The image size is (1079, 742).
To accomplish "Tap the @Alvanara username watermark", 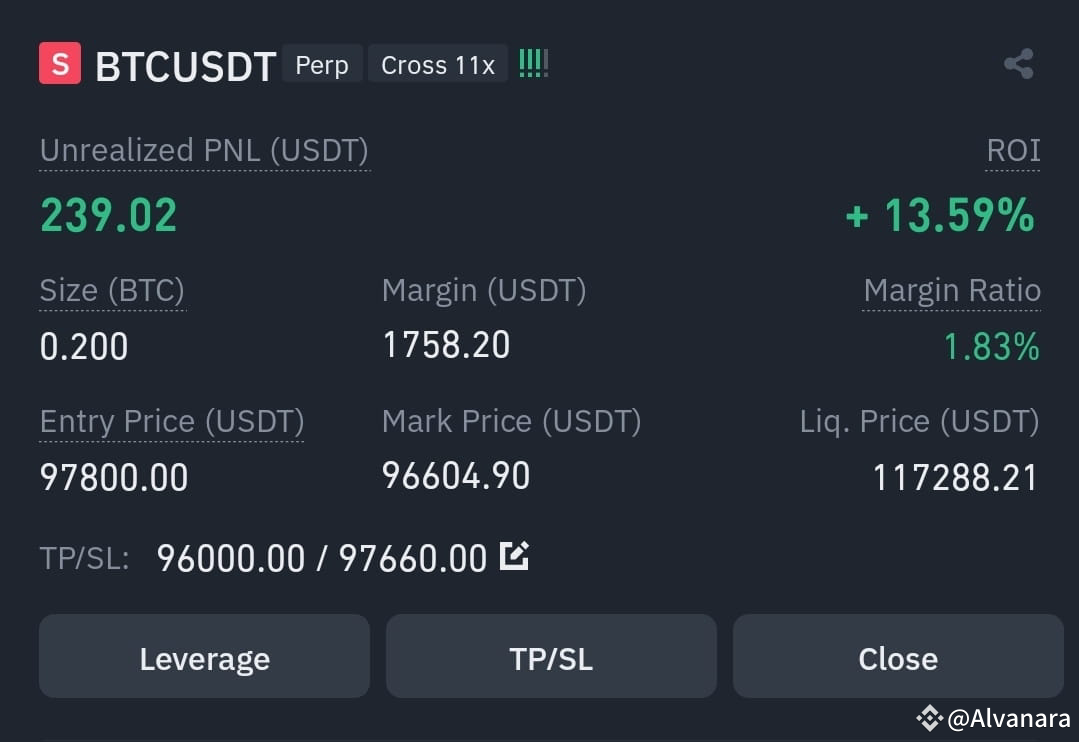I will (1009, 719).
